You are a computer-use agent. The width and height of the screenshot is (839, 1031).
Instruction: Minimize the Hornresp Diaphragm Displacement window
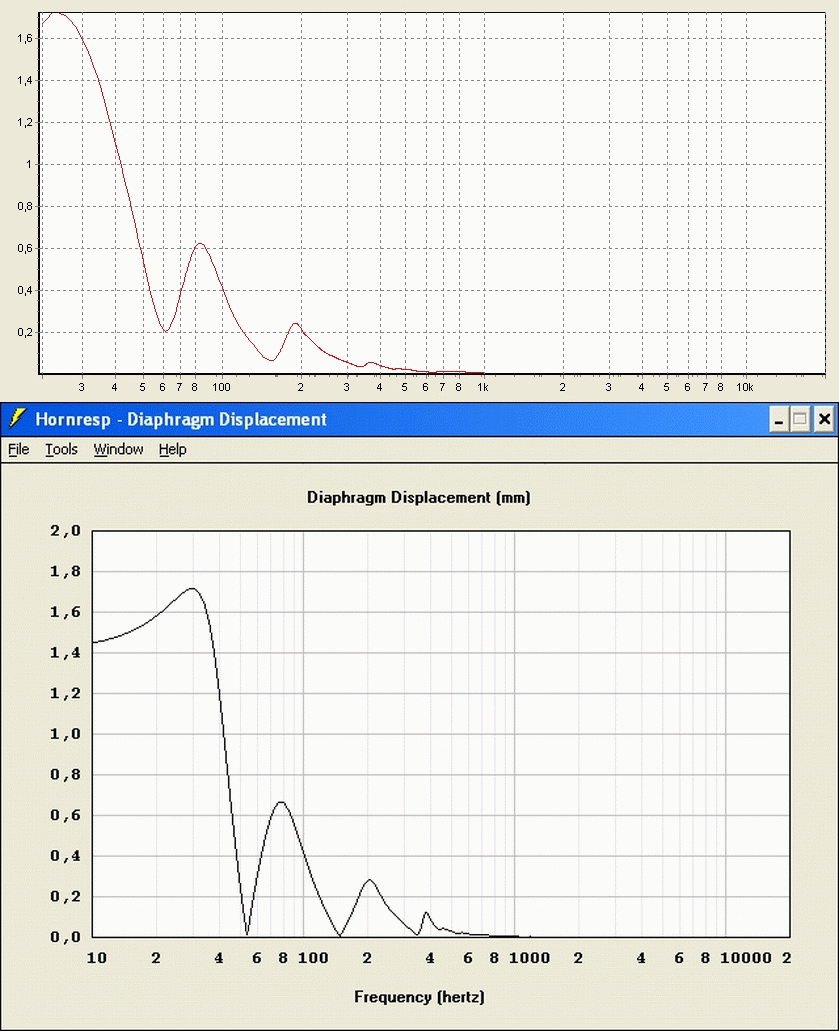tap(779, 419)
